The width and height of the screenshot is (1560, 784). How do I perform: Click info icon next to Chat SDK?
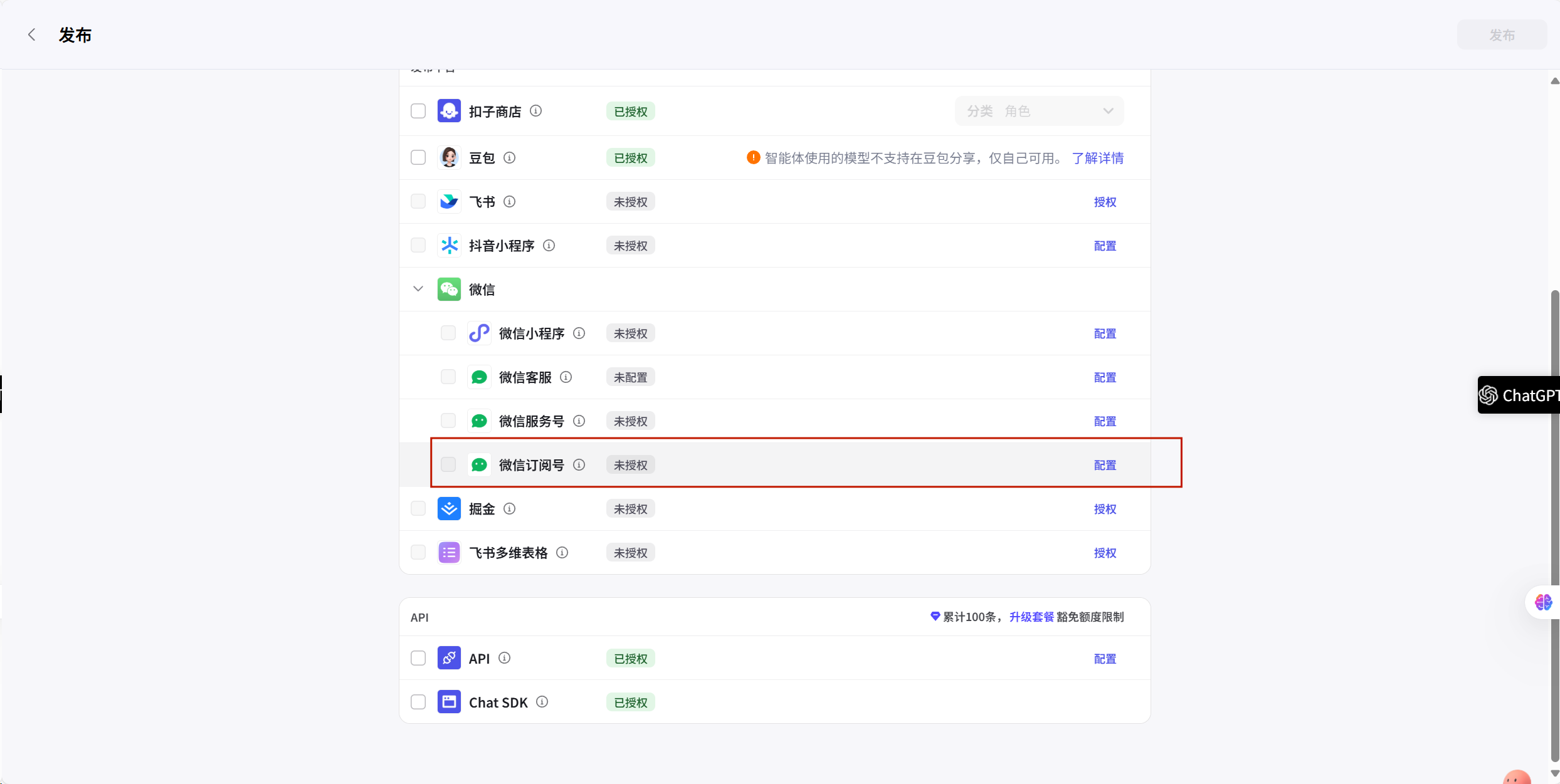(542, 702)
